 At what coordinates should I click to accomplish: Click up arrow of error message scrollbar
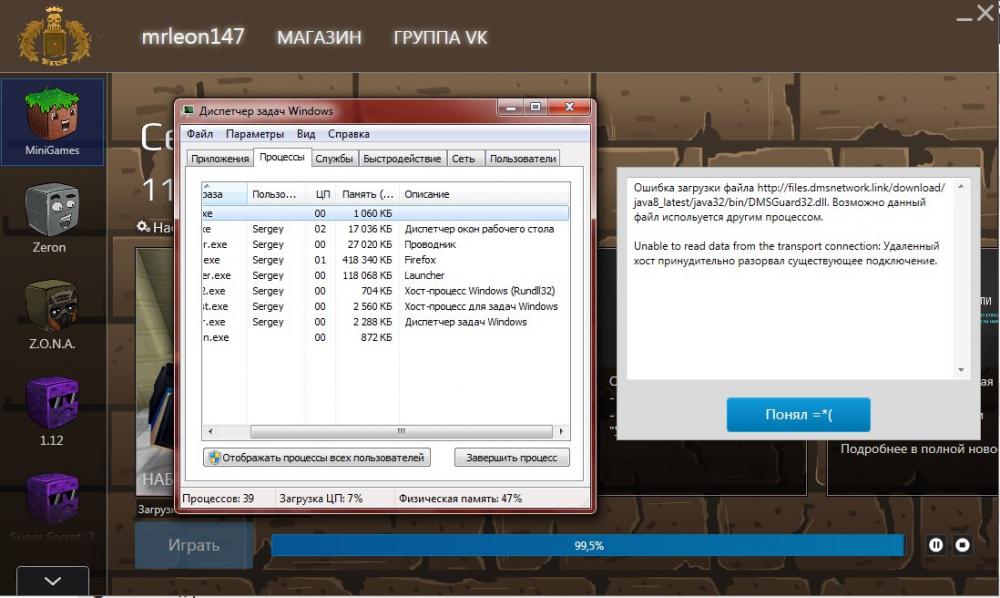961,186
